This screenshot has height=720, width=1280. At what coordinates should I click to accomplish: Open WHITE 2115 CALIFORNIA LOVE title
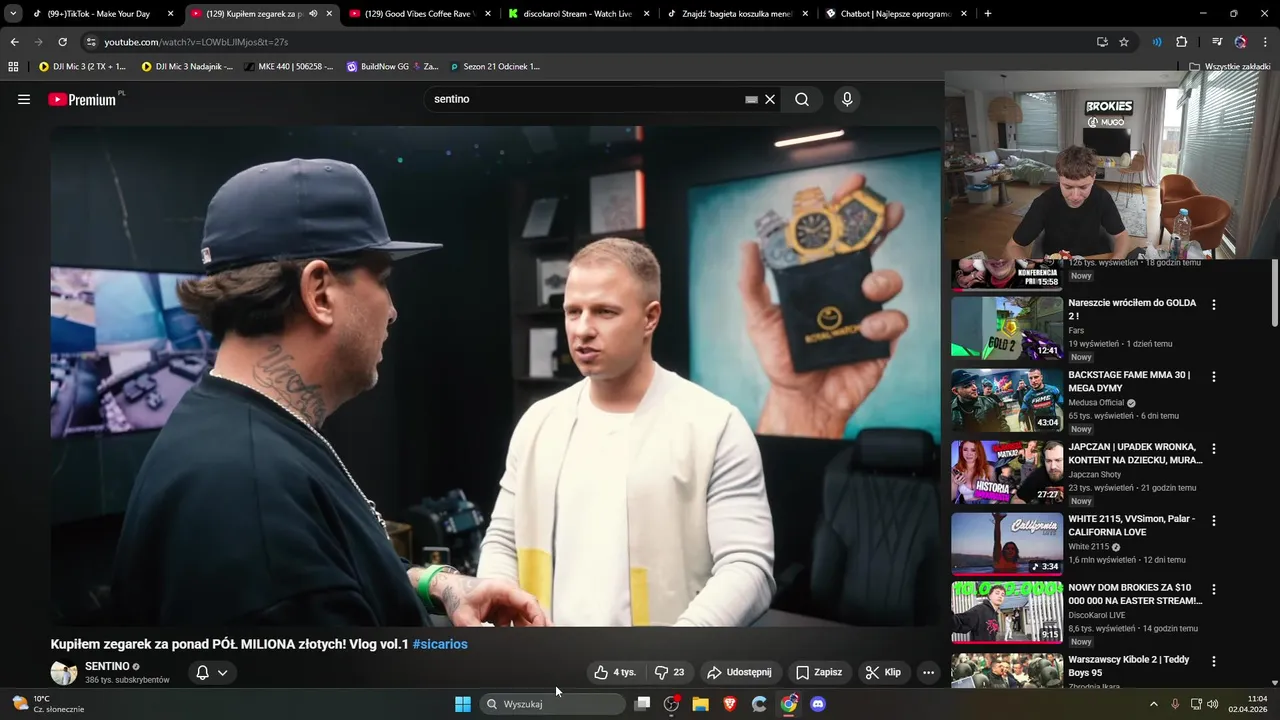1132,525
